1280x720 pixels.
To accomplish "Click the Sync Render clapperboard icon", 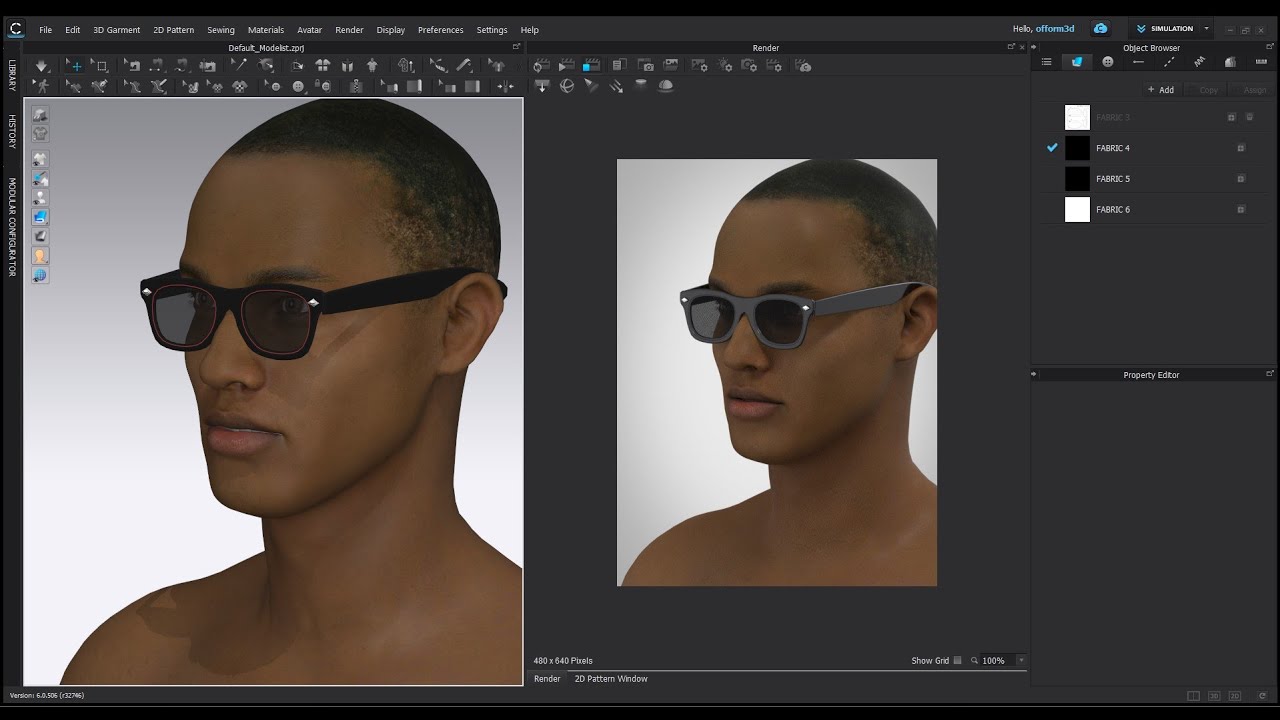I will (540, 66).
